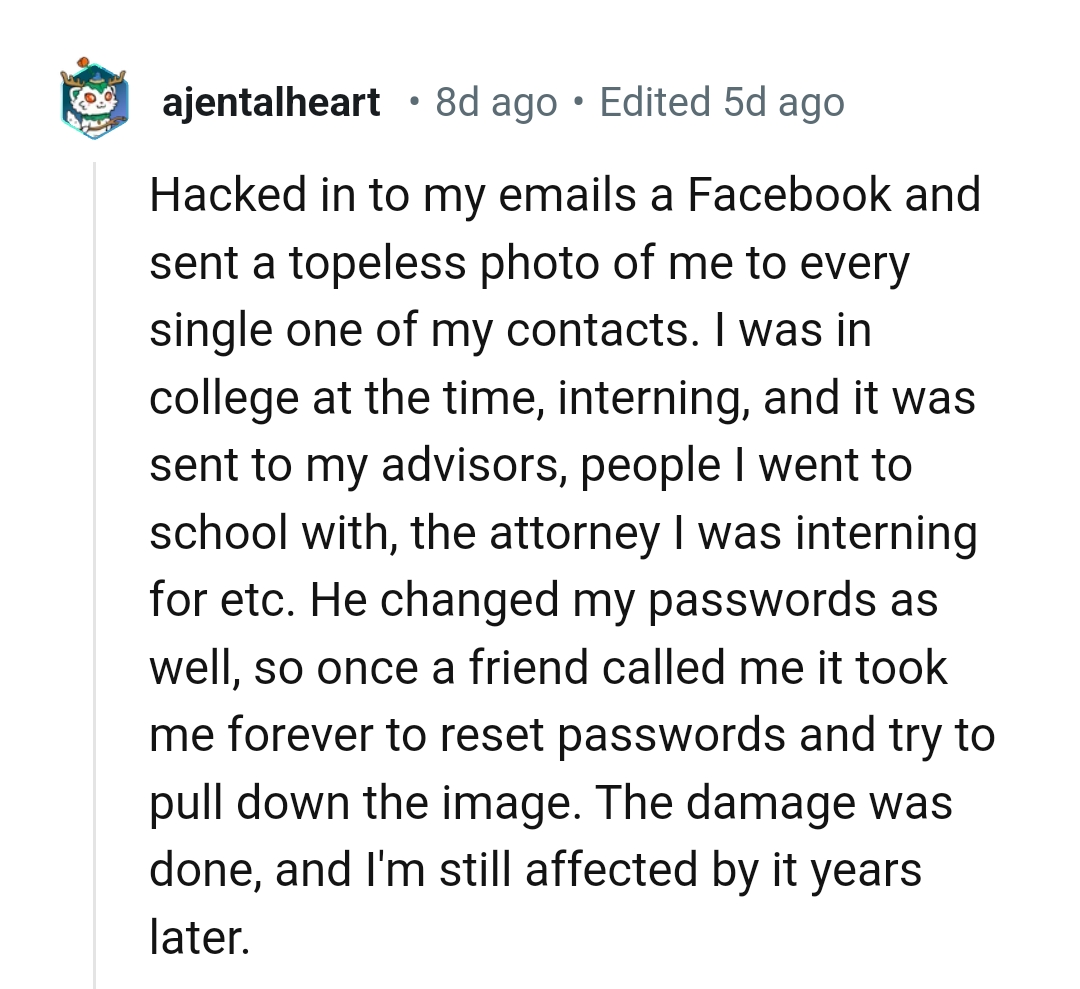Click the "8d ago" comment timestamp

tap(496, 102)
